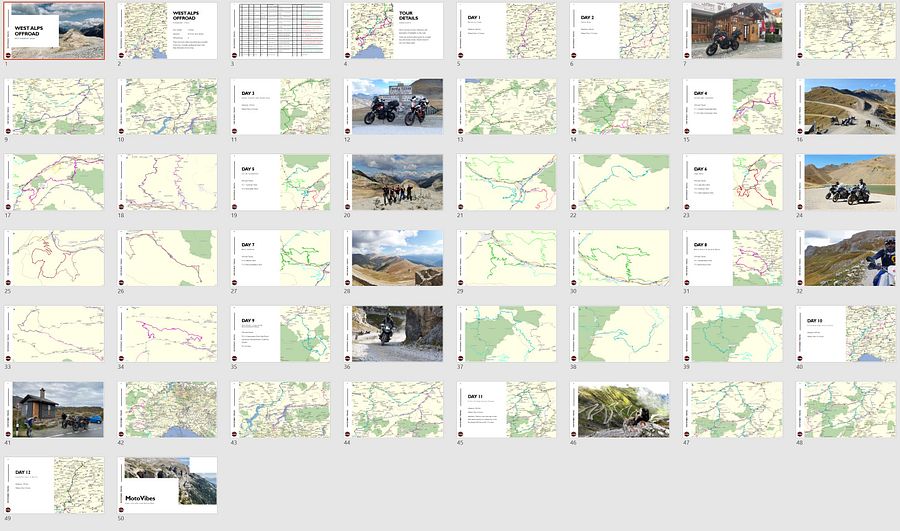Select map slide number 10
The width and height of the screenshot is (900, 531).
168,107
